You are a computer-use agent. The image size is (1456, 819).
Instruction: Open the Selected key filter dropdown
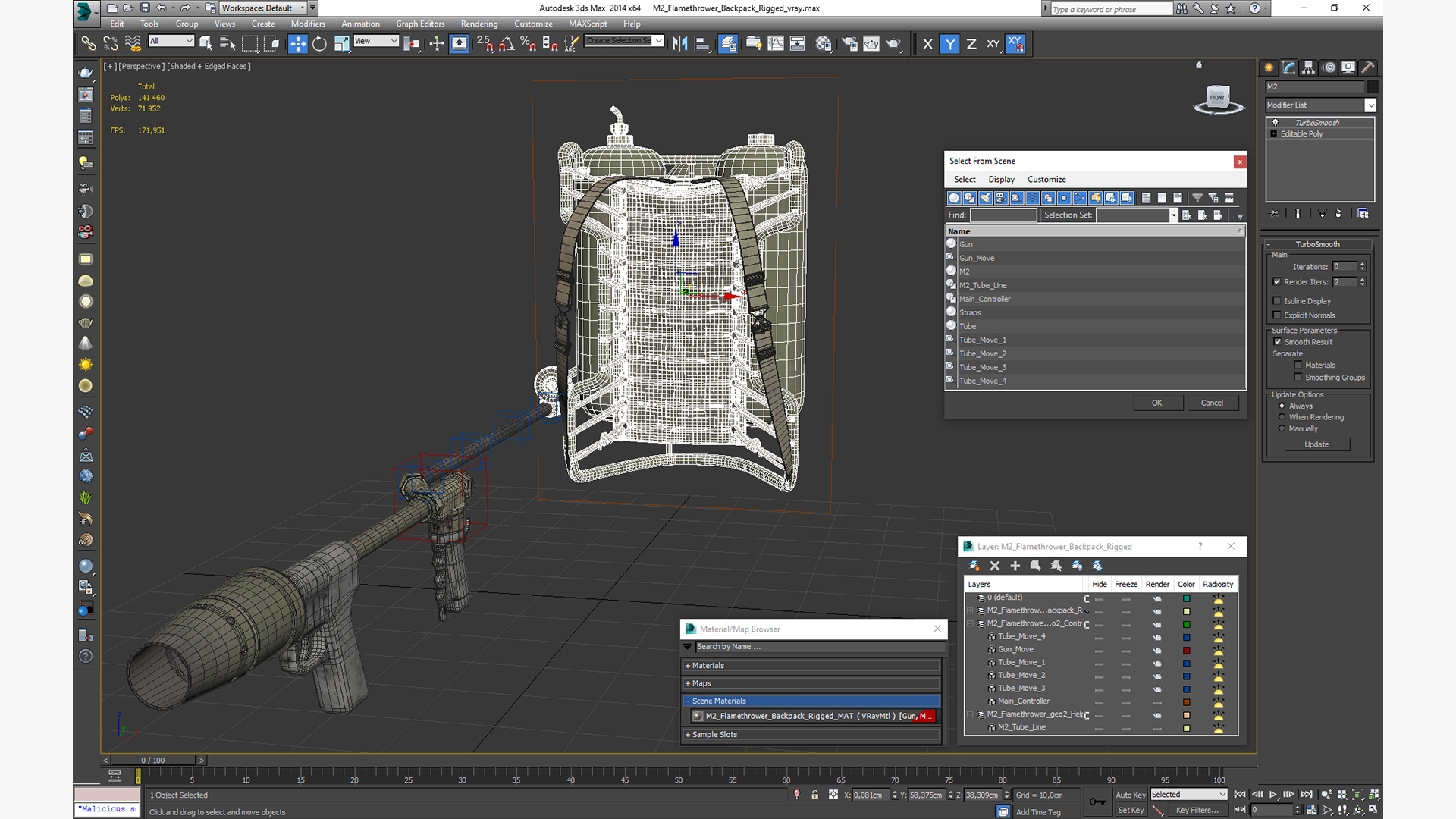[x=1188, y=794]
